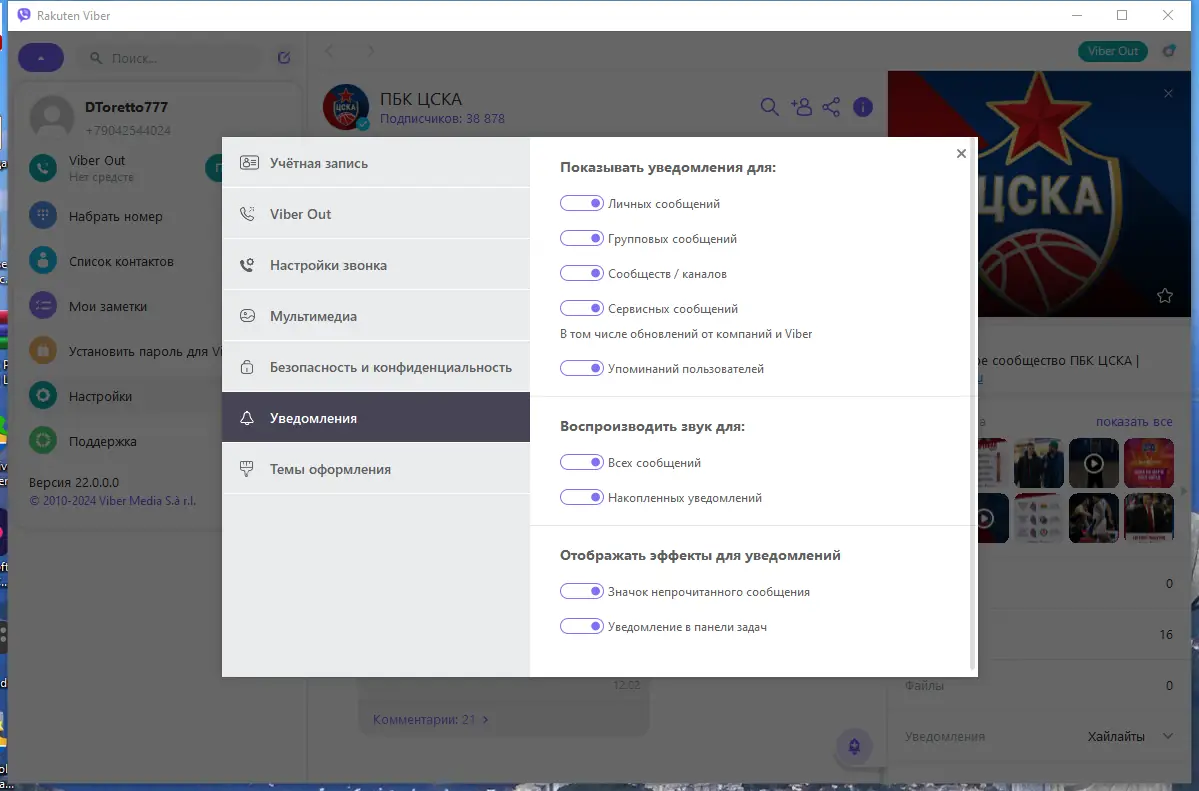Click the pink poster media thumbnail
Image resolution: width=1199 pixels, height=791 pixels.
click(1149, 463)
